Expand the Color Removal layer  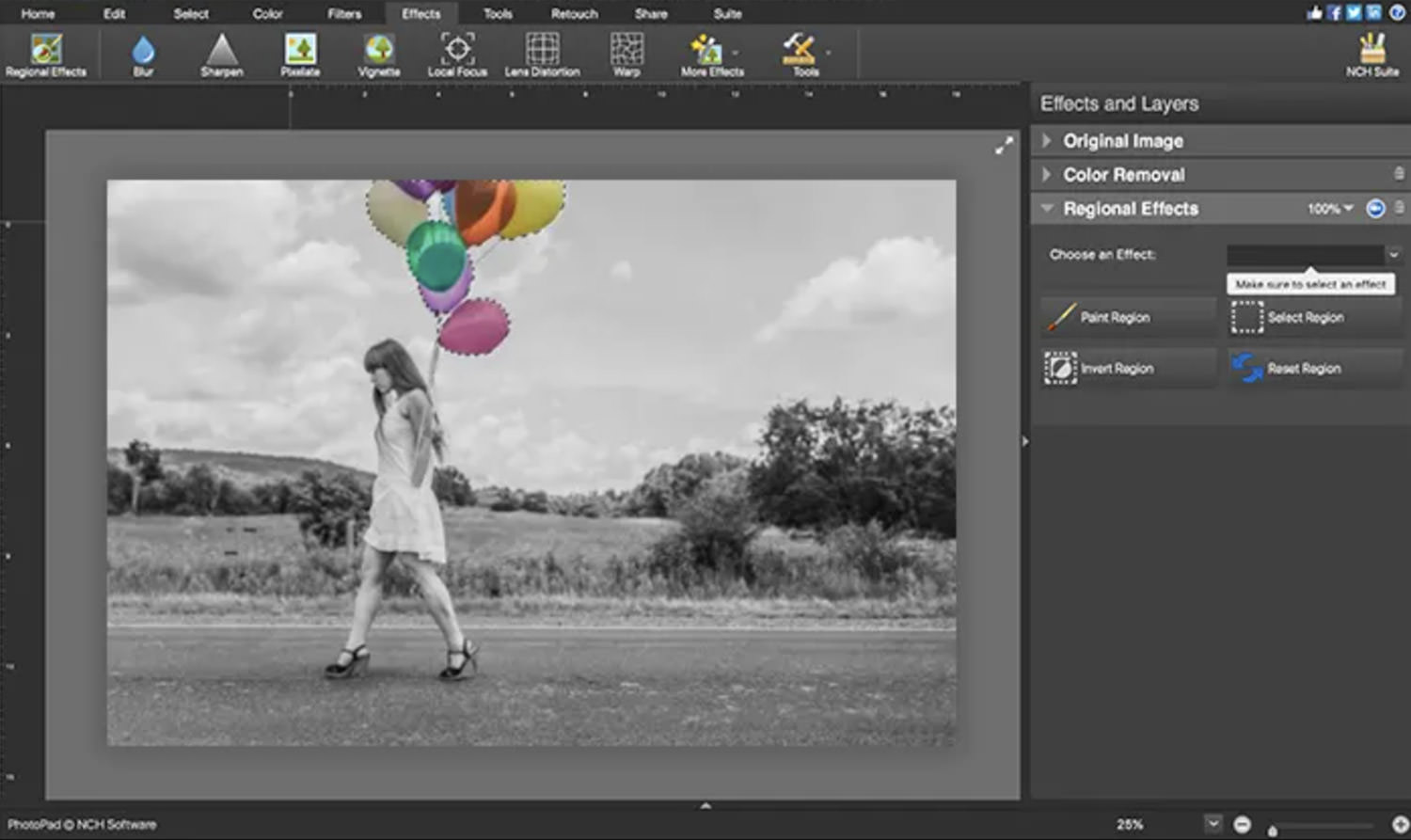1046,175
